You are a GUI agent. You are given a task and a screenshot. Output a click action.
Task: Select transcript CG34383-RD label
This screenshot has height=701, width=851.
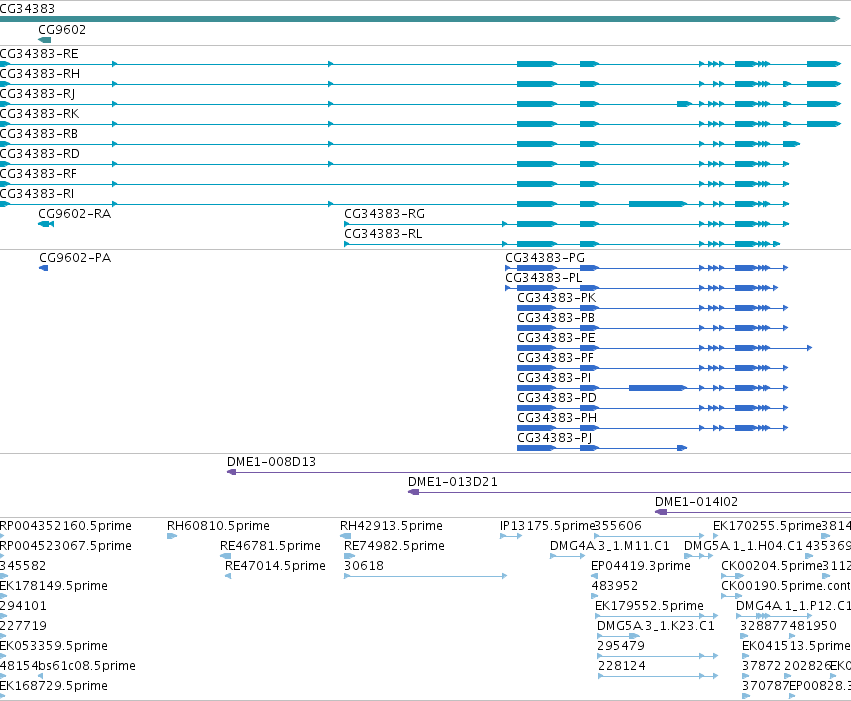40,154
